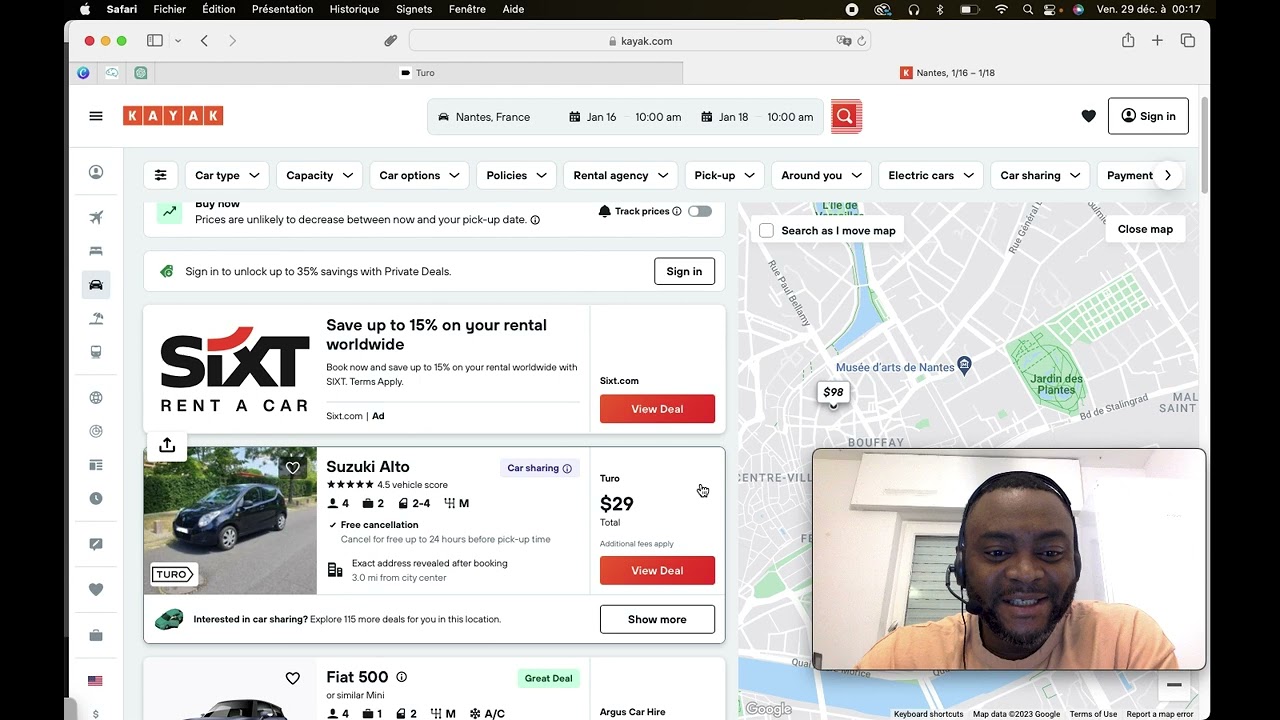The width and height of the screenshot is (1280, 720).
Task: Click Sign in button in header
Action: pyautogui.click(x=1148, y=116)
